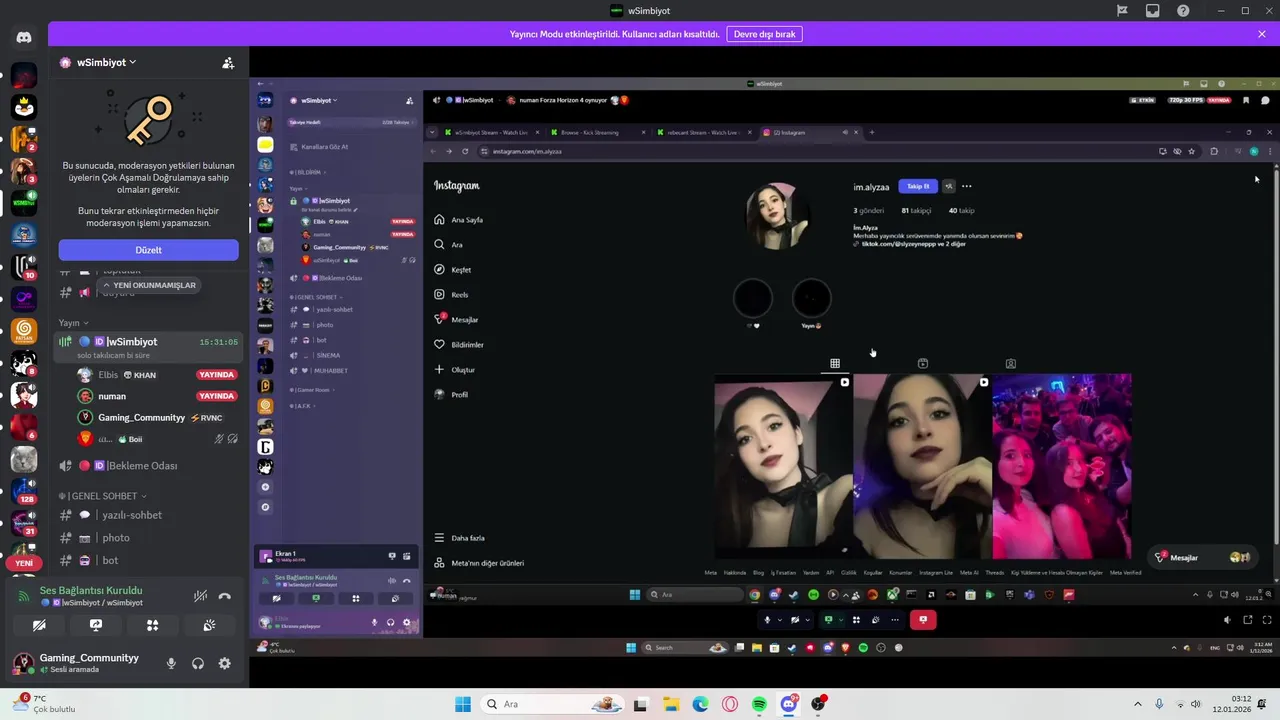This screenshot has height=720, width=1280.
Task: In the stream, click the pop-out window icon
Action: click(1248, 620)
